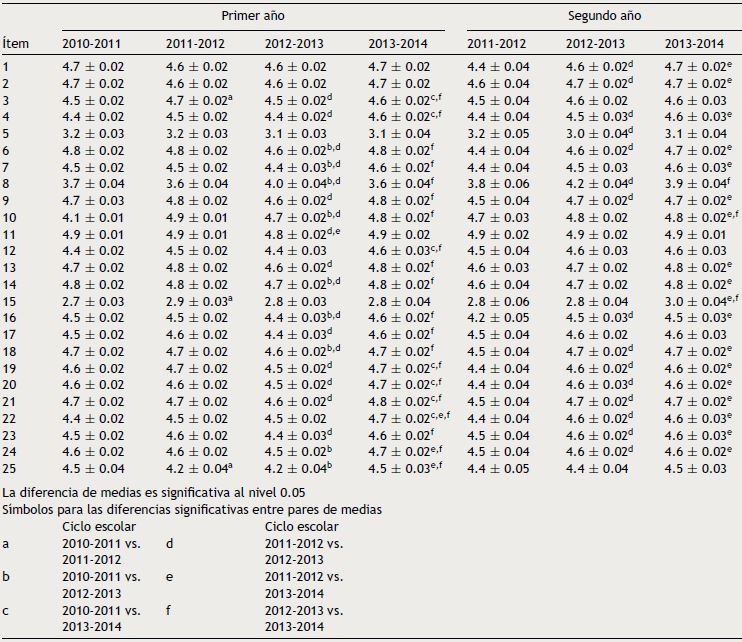The image size is (742, 642).
Task: Select the 2011-2012 column header under Segundo año
Action: [497, 44]
